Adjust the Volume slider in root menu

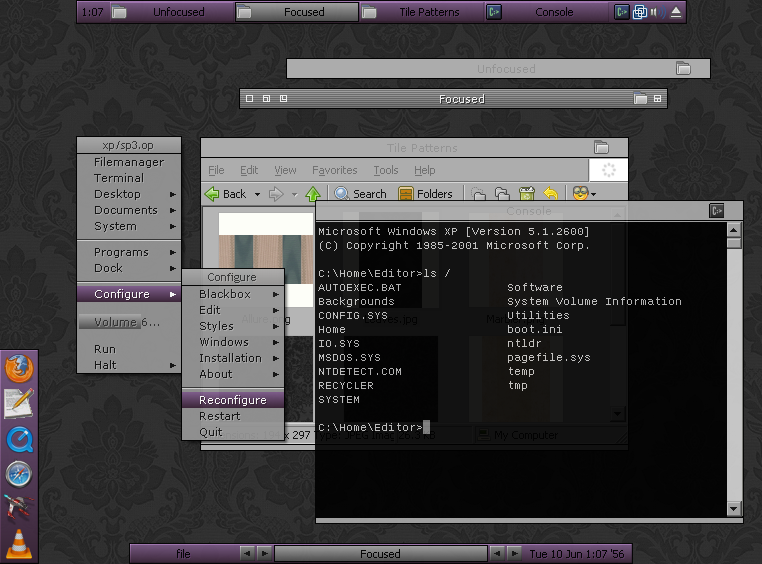pos(129,322)
